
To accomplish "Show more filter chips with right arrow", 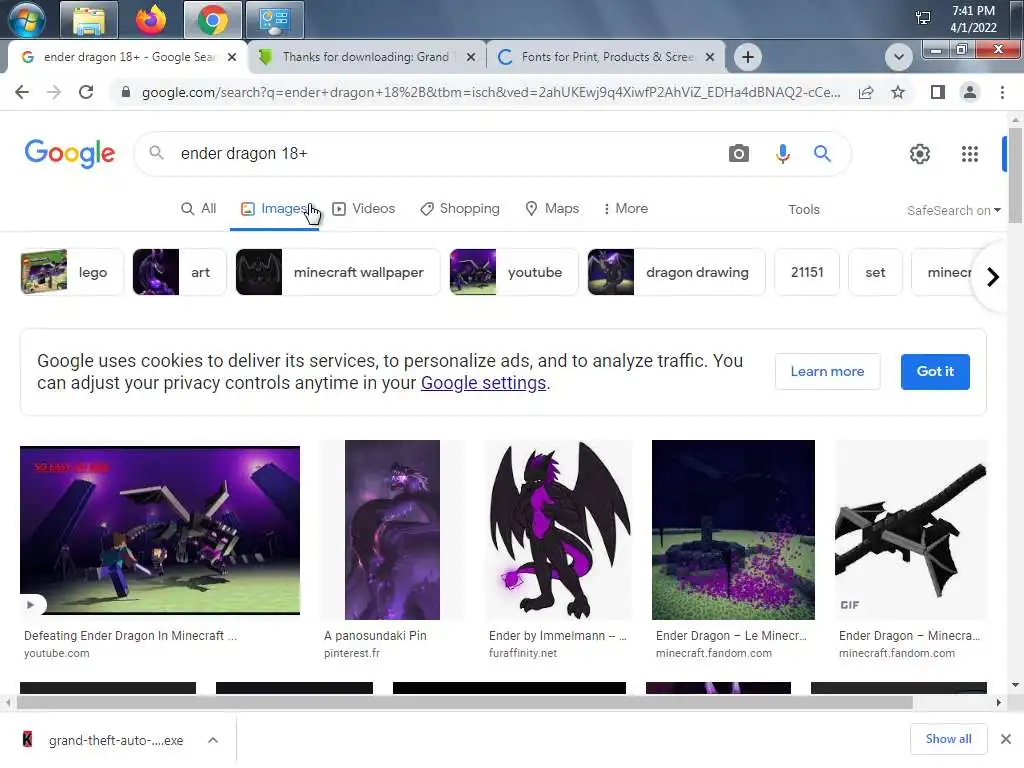I will pos(993,277).
